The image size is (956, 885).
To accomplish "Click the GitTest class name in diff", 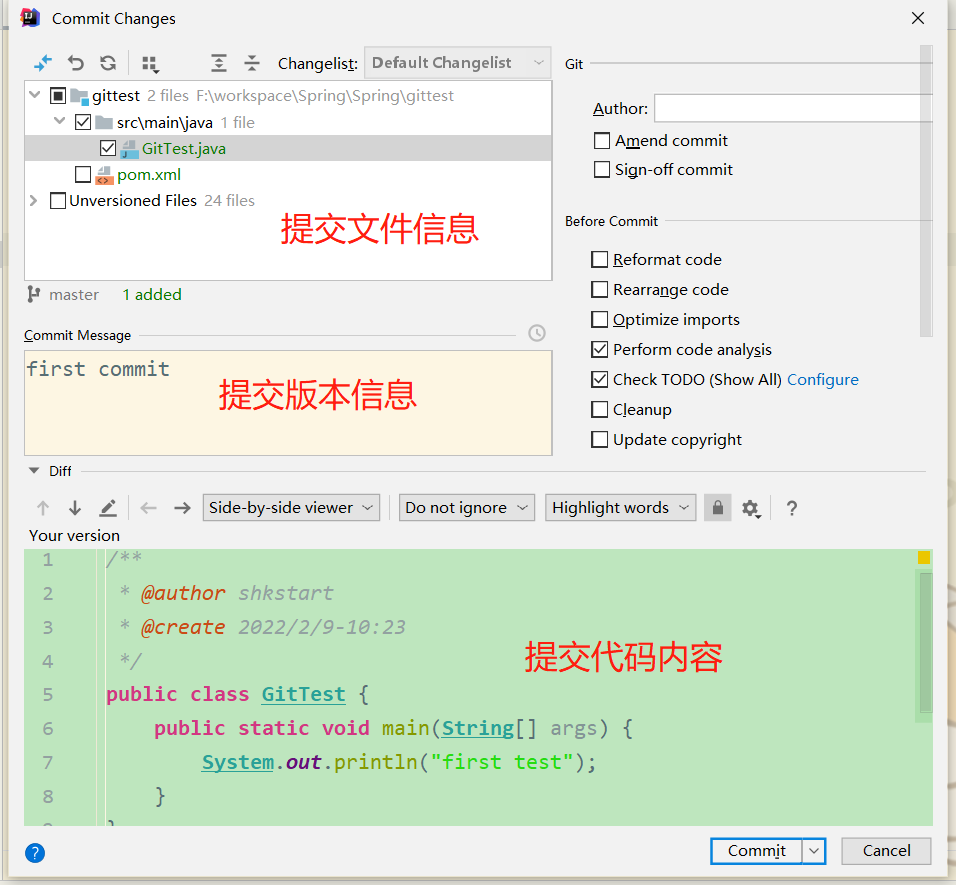I will click(303, 694).
